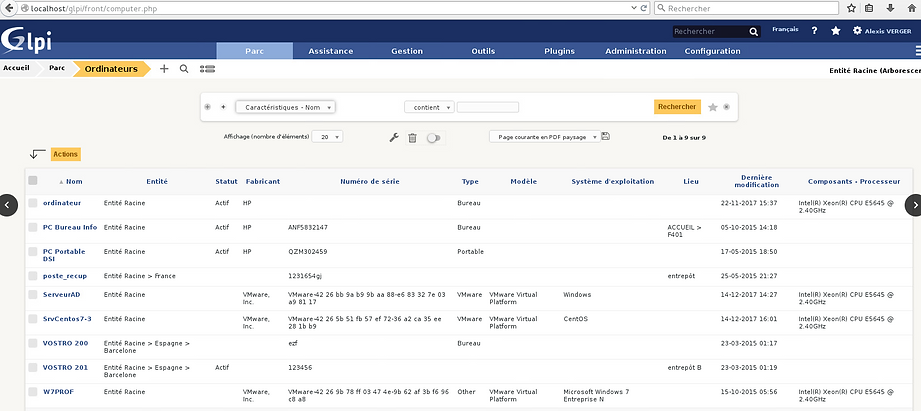
Task: Go to the previous panel with the left arrow
Action: 7,205
